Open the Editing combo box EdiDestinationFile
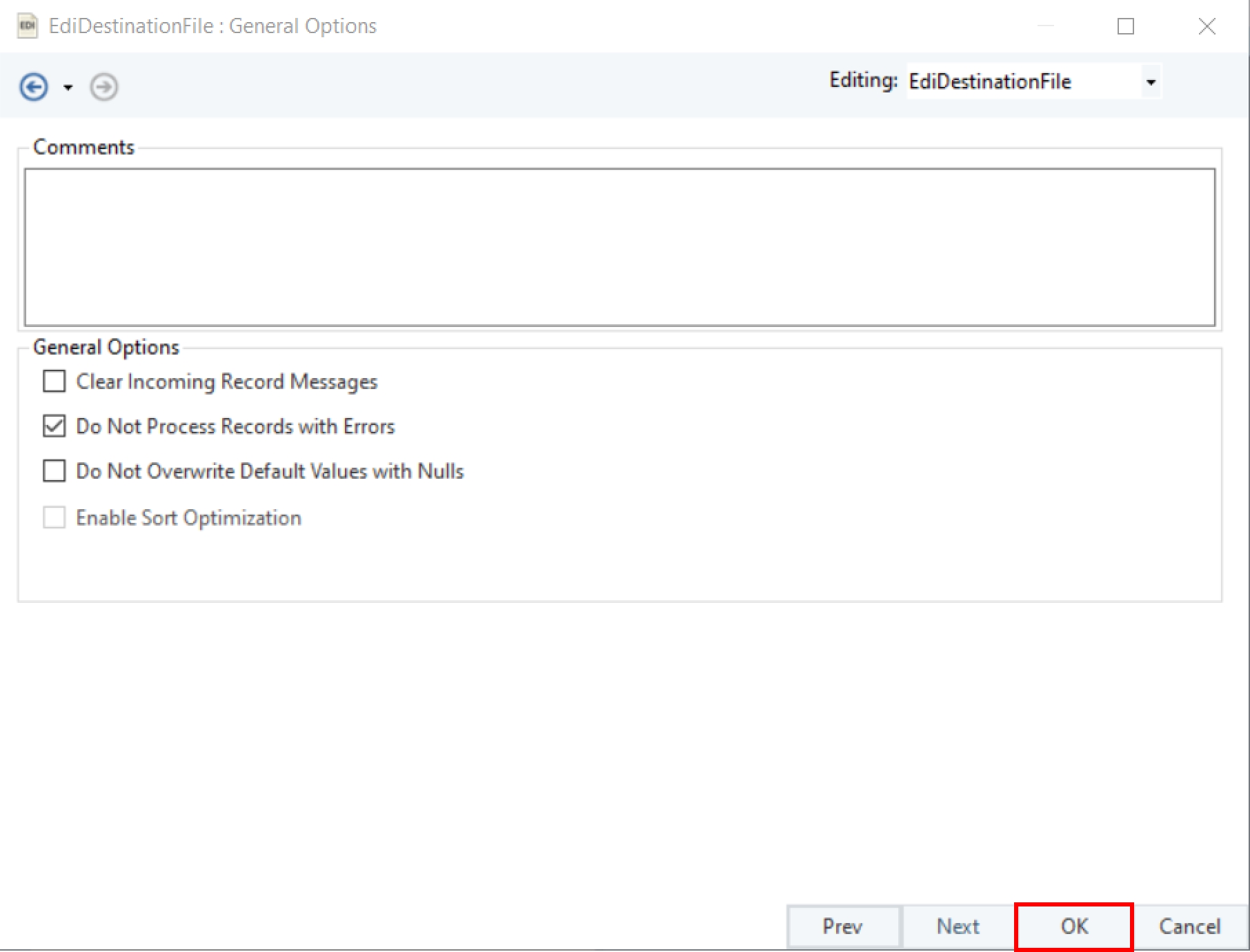 1033,81
